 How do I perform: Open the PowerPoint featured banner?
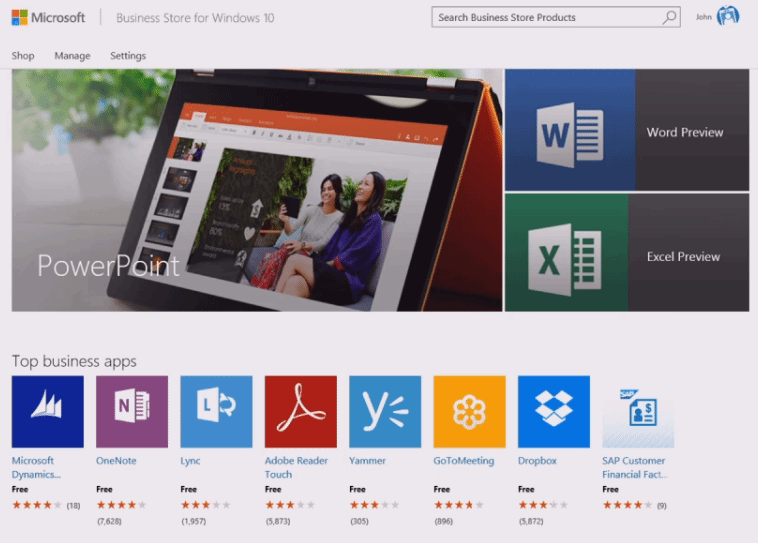pyautogui.click(x=257, y=190)
